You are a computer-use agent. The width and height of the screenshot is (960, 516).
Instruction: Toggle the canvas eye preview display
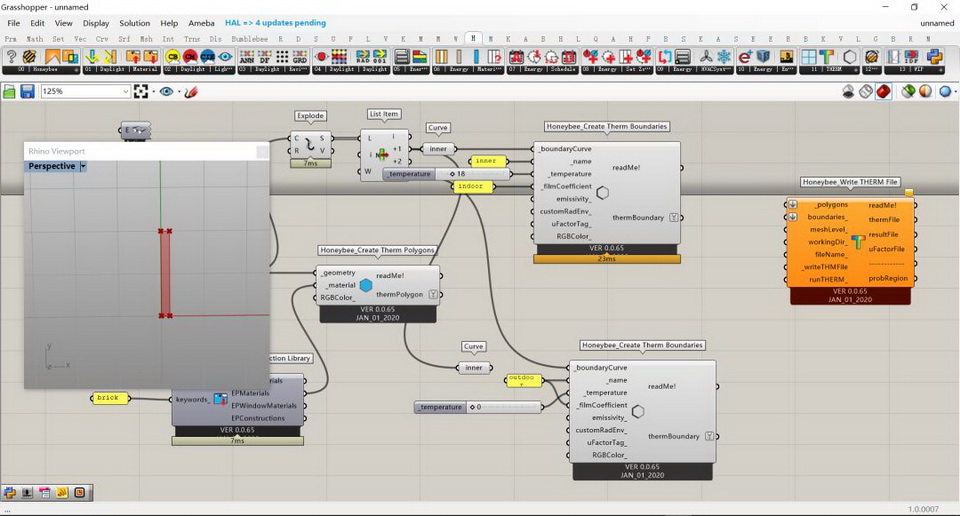click(x=165, y=91)
